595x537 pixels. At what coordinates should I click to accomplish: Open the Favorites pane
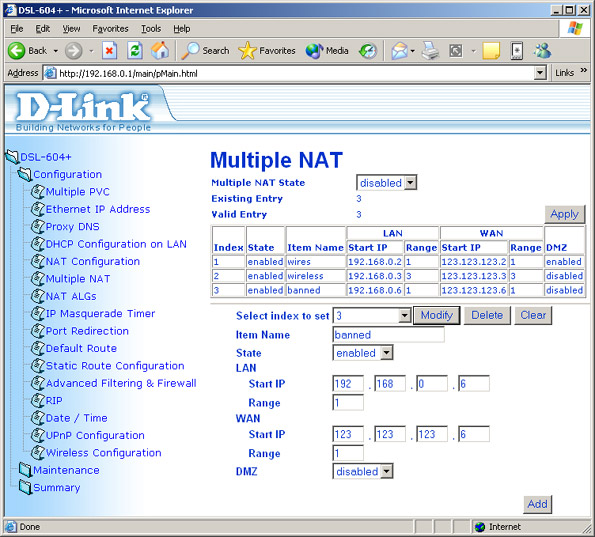pyautogui.click(x=267, y=50)
